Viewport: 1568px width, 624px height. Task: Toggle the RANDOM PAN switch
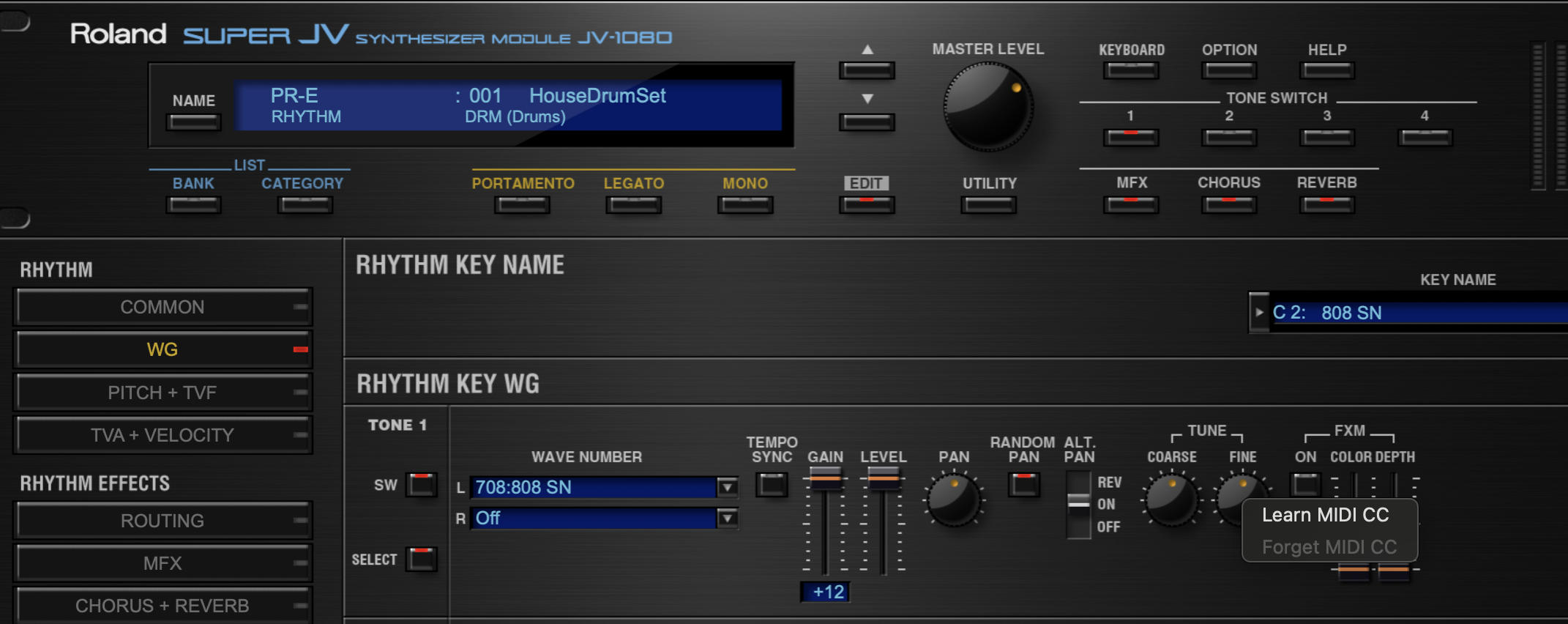point(1024,484)
